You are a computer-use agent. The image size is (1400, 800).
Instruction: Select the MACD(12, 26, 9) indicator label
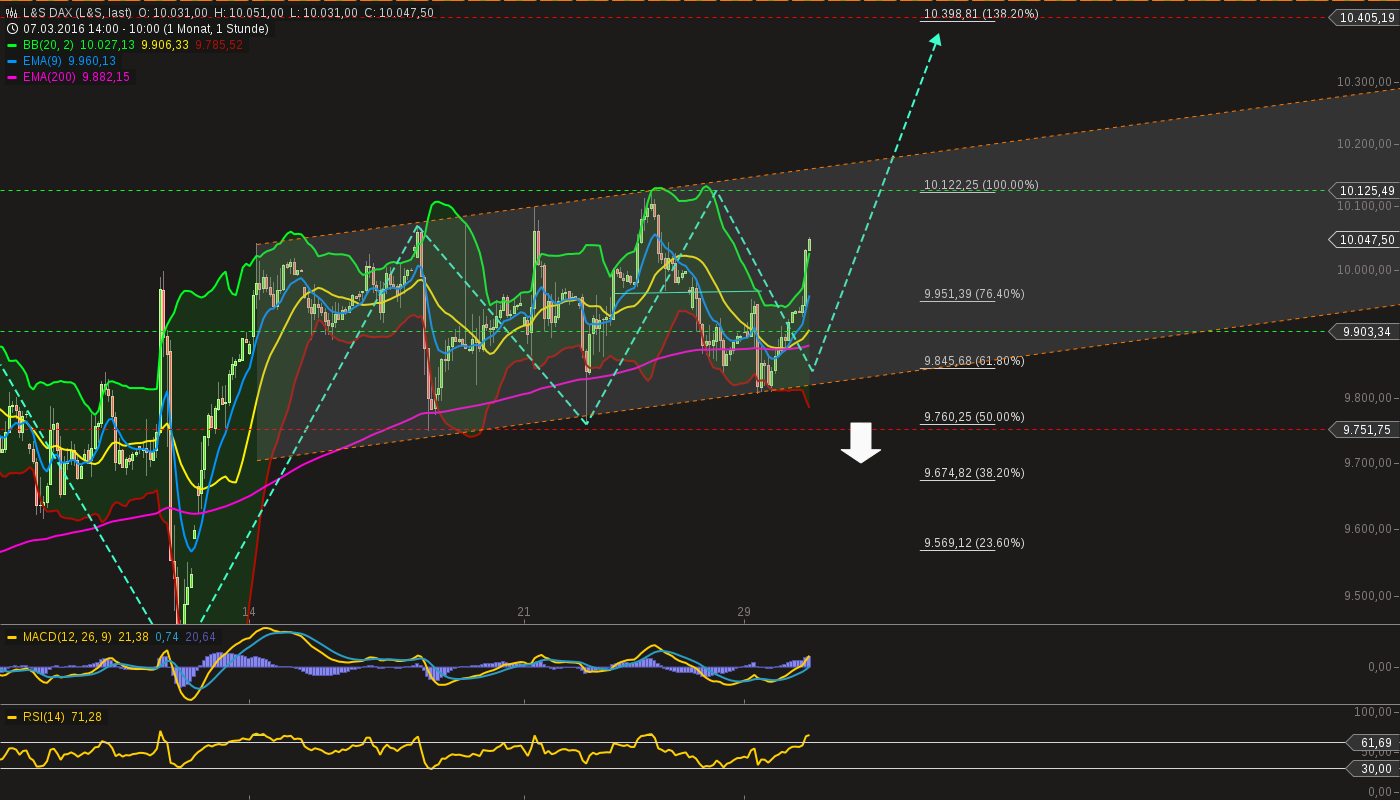(66, 637)
